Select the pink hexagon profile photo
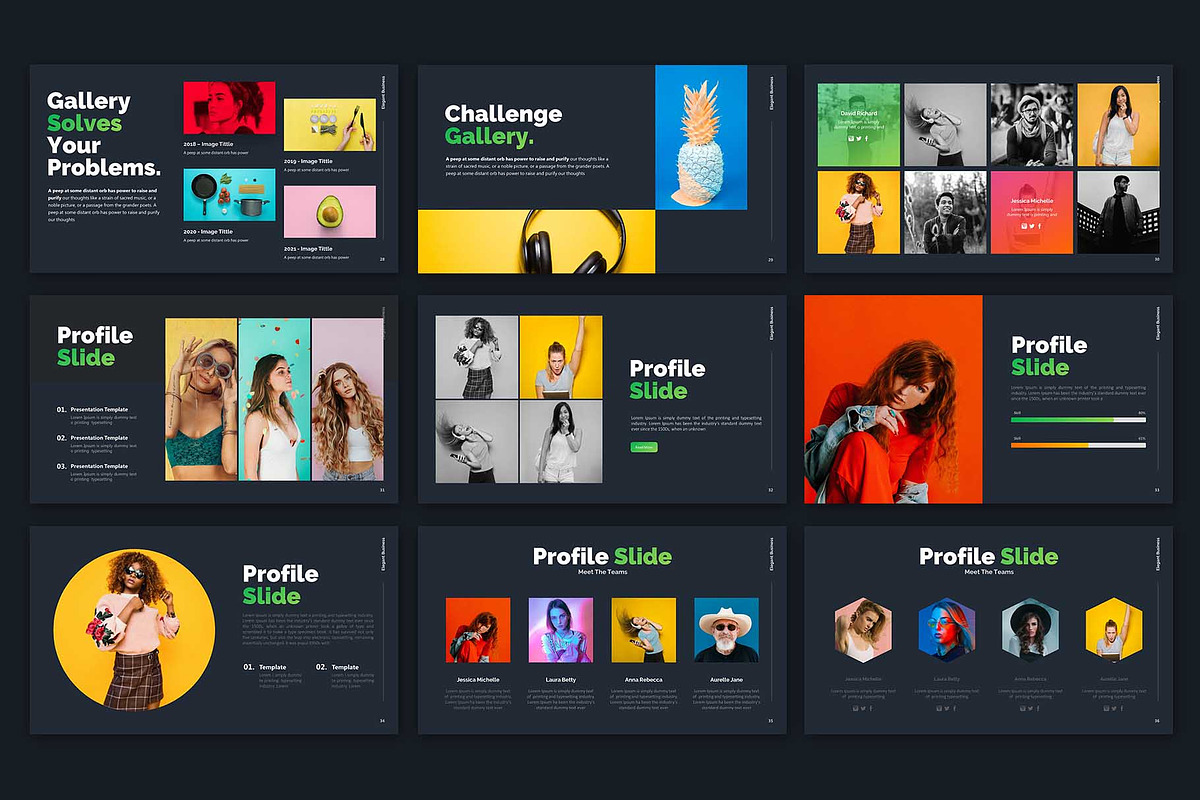This screenshot has width=1200, height=800. click(861, 630)
